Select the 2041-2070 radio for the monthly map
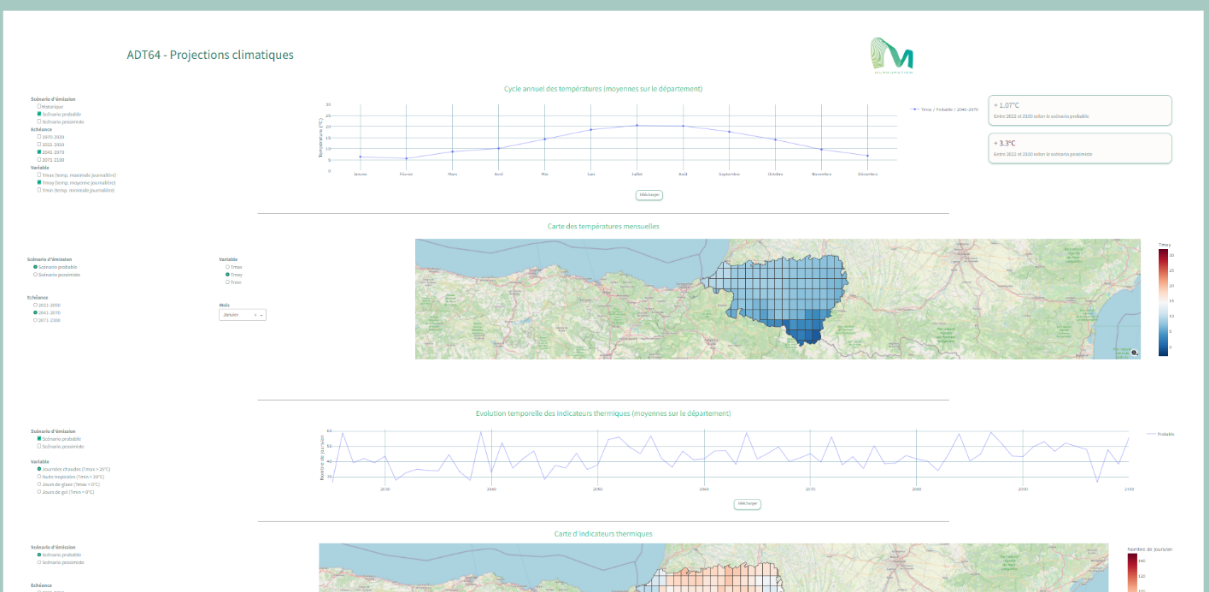 tap(36, 313)
